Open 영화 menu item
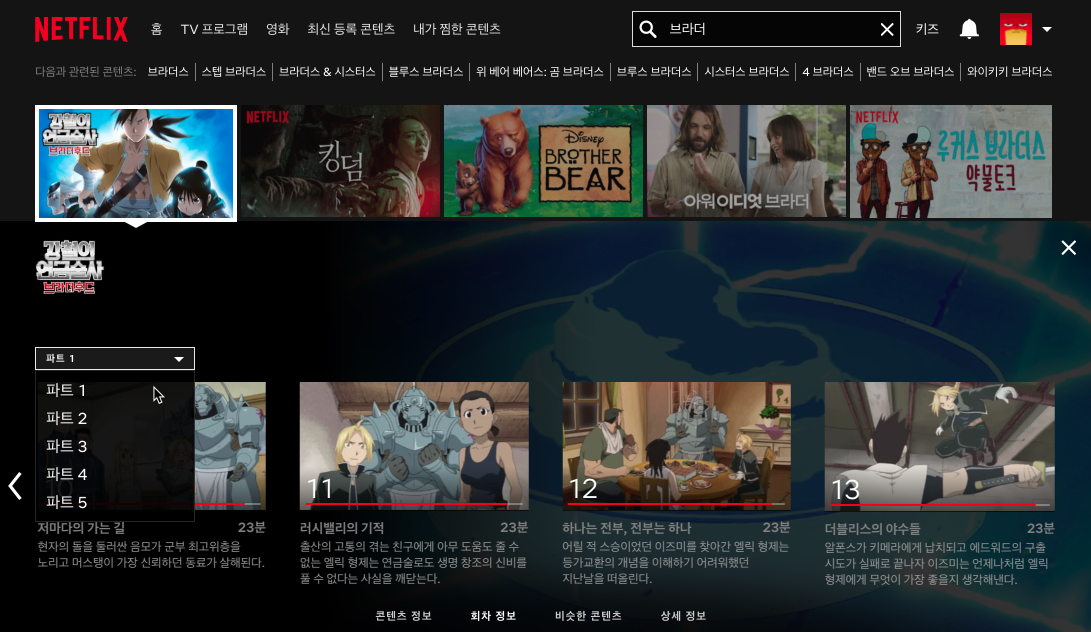 pyautogui.click(x=278, y=29)
